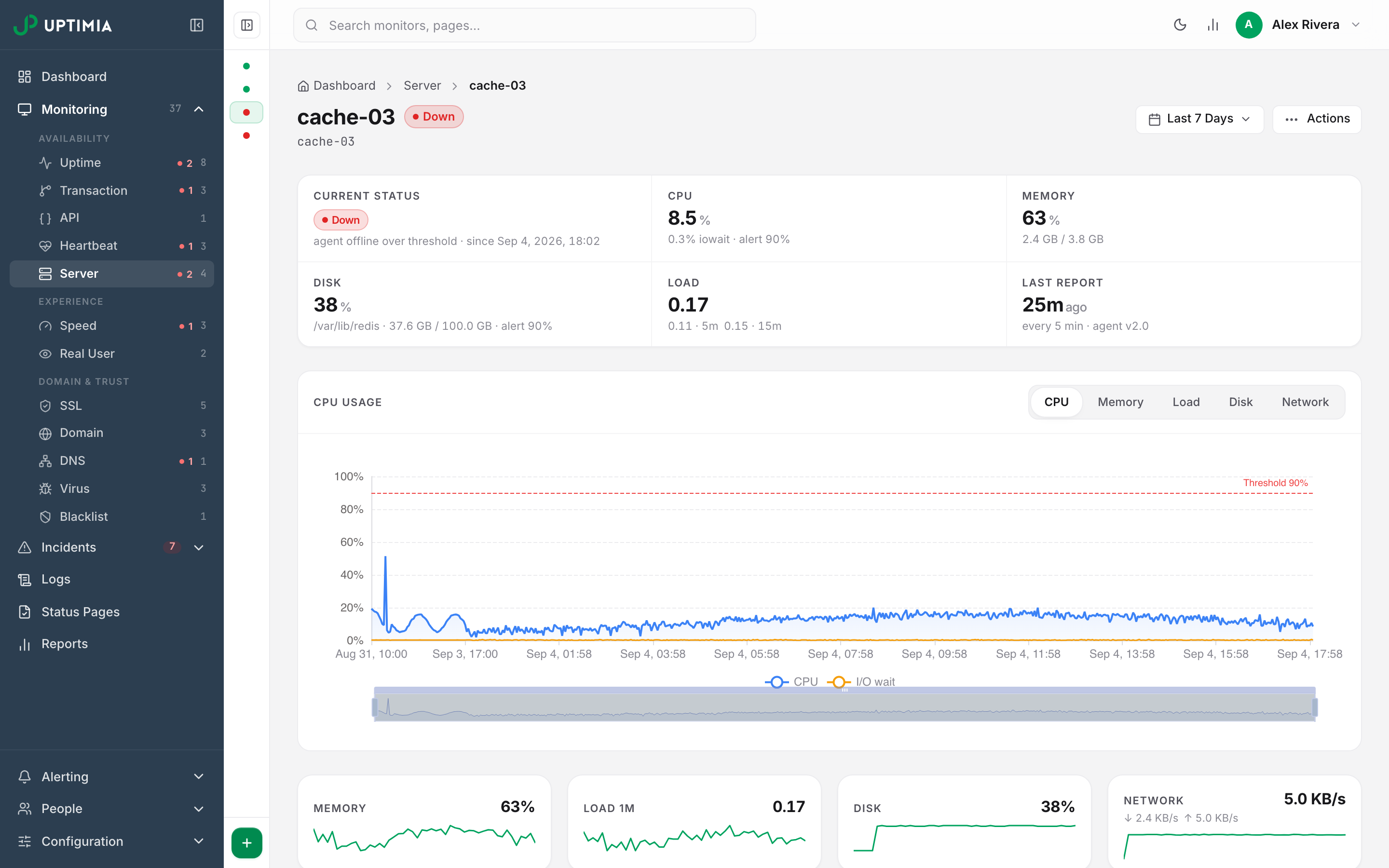Viewport: 1389px width, 868px height.
Task: Select the Server sidebar item
Action: (112, 274)
